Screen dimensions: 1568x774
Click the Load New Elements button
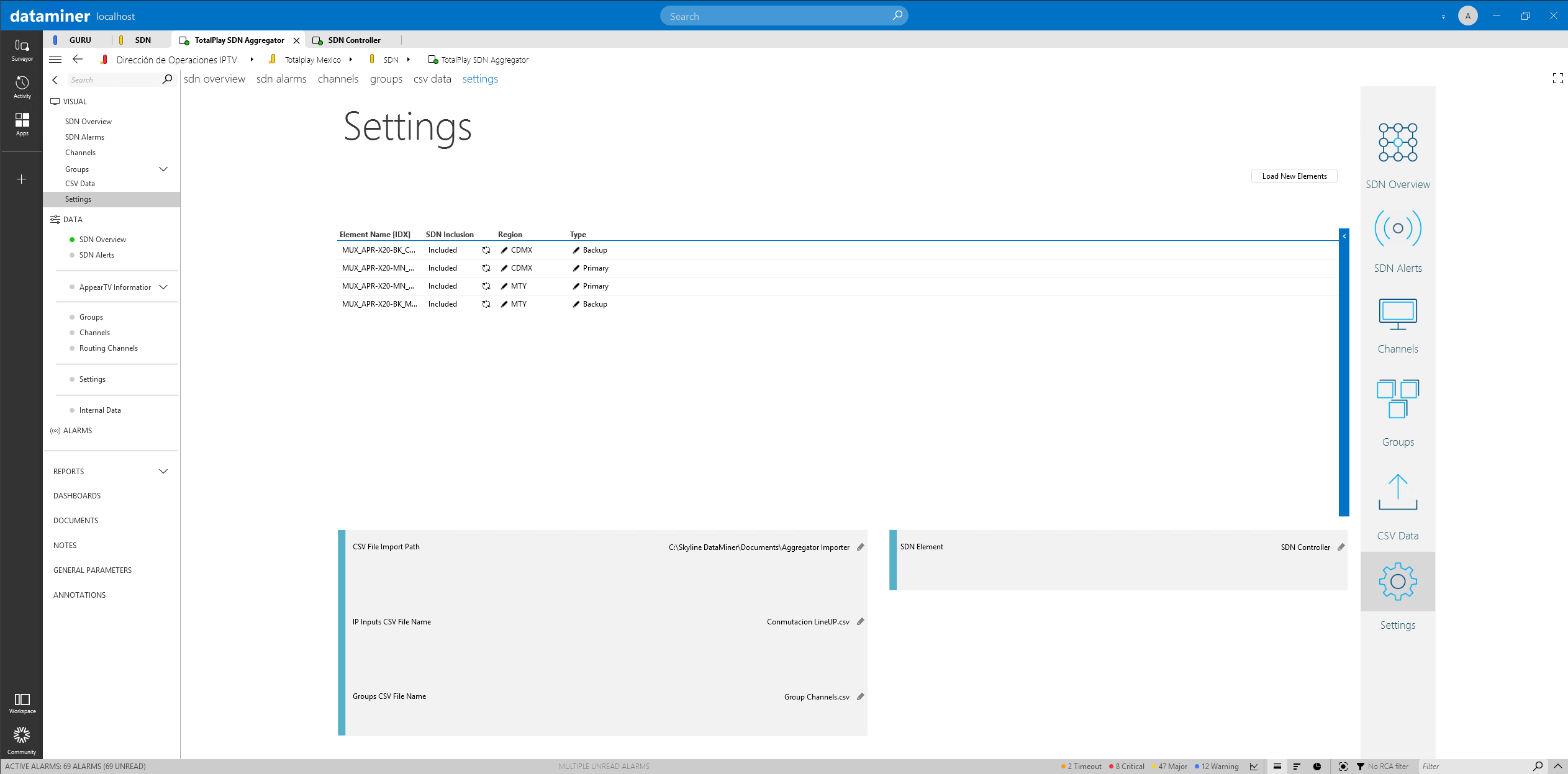click(1294, 176)
